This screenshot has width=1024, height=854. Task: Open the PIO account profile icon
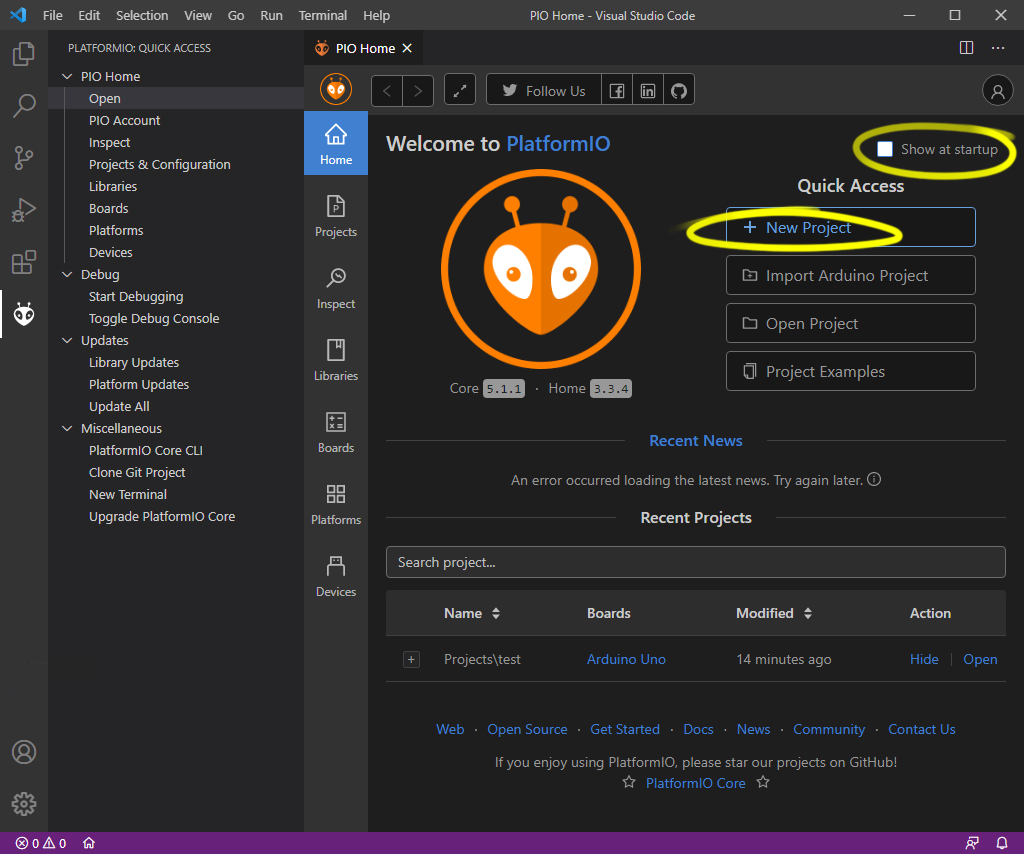point(997,91)
